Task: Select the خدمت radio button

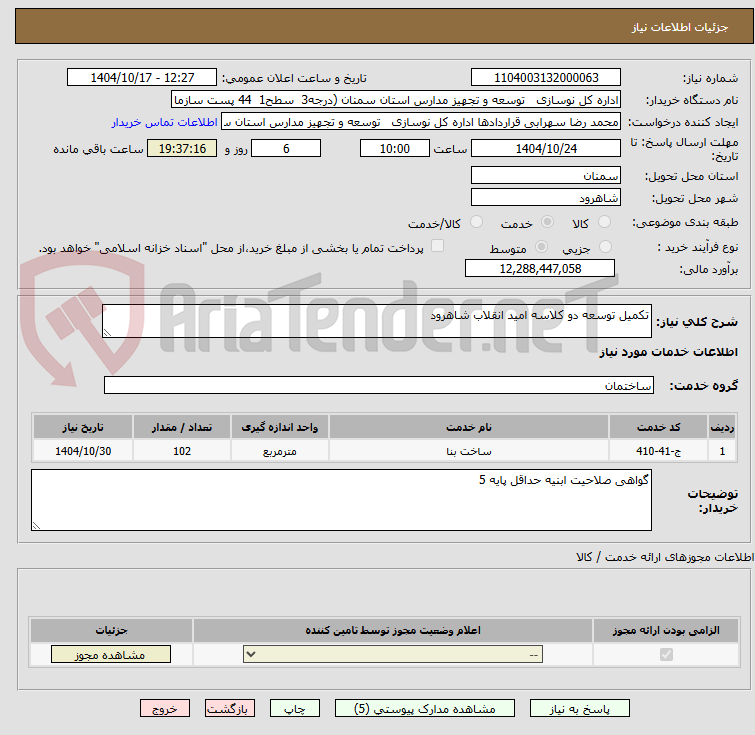Action: point(547,222)
